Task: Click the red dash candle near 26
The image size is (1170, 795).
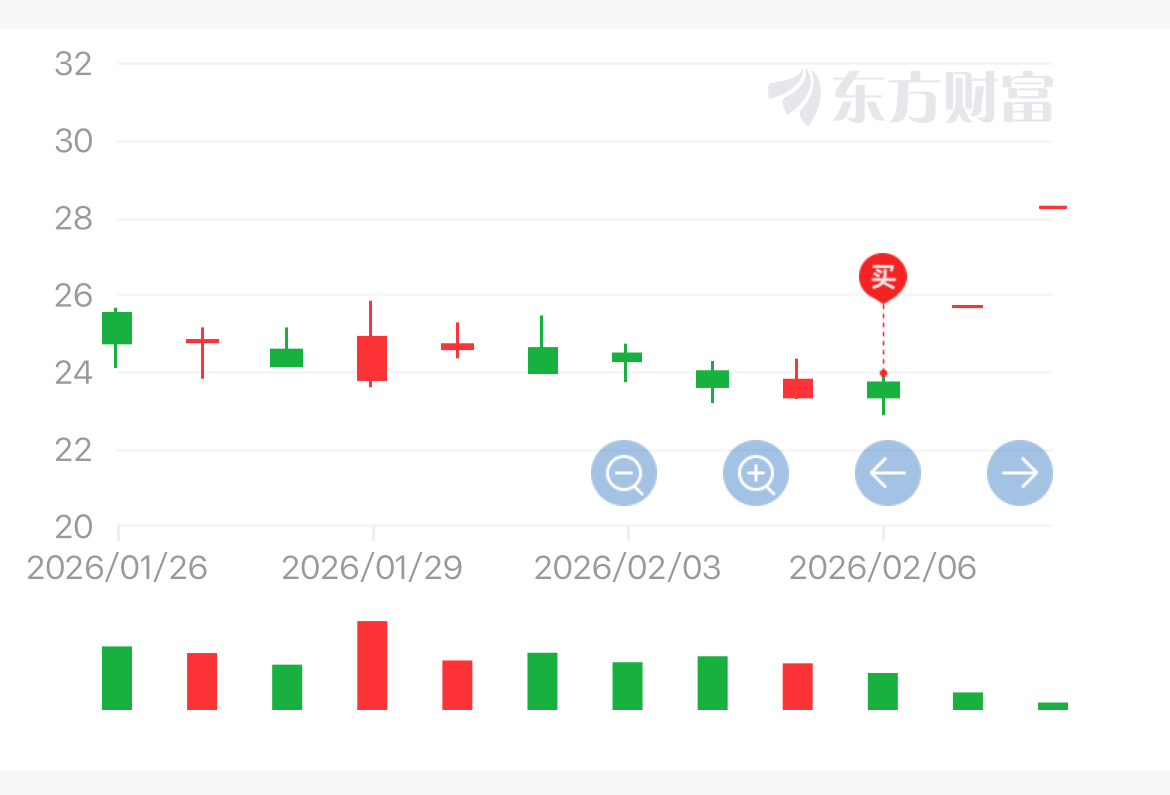Action: 967,306
